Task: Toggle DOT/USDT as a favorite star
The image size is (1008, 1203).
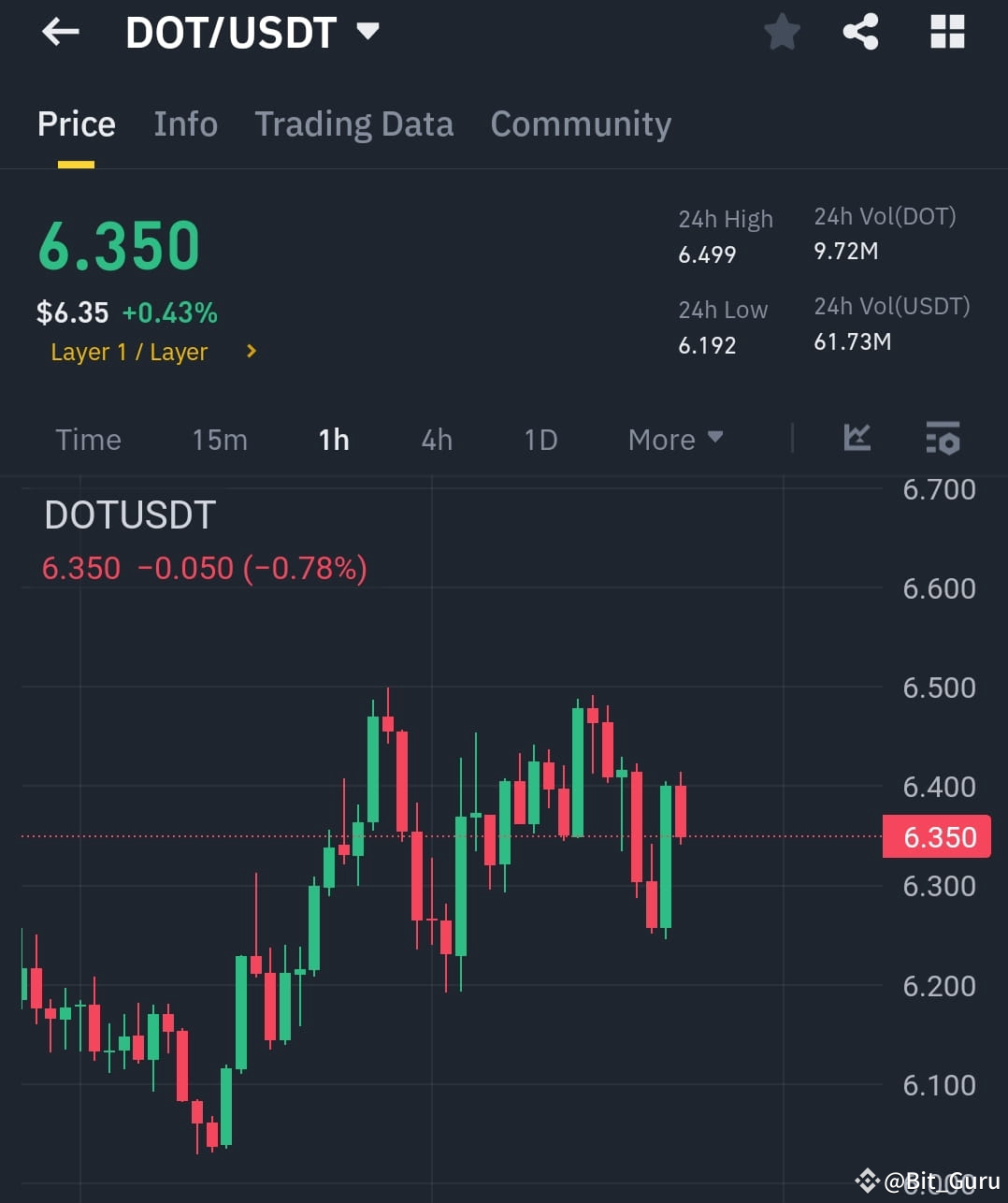Action: pos(782,31)
